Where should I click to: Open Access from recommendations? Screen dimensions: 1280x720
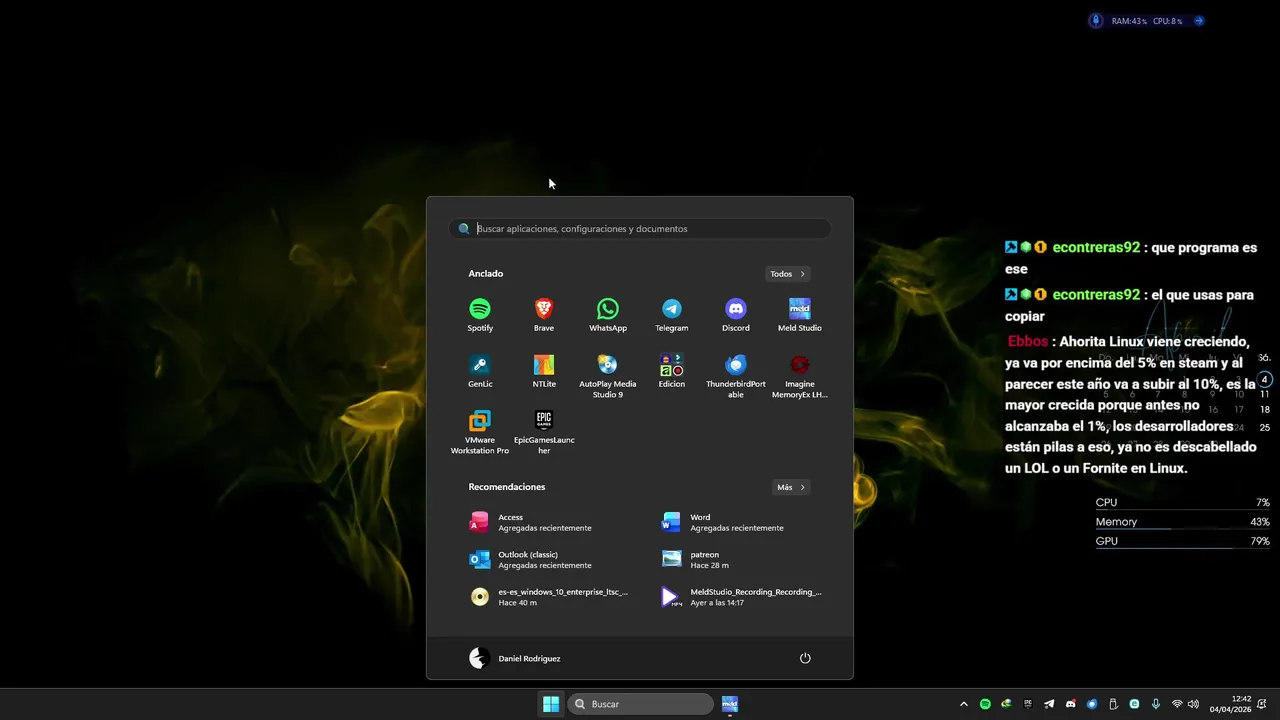pos(545,522)
